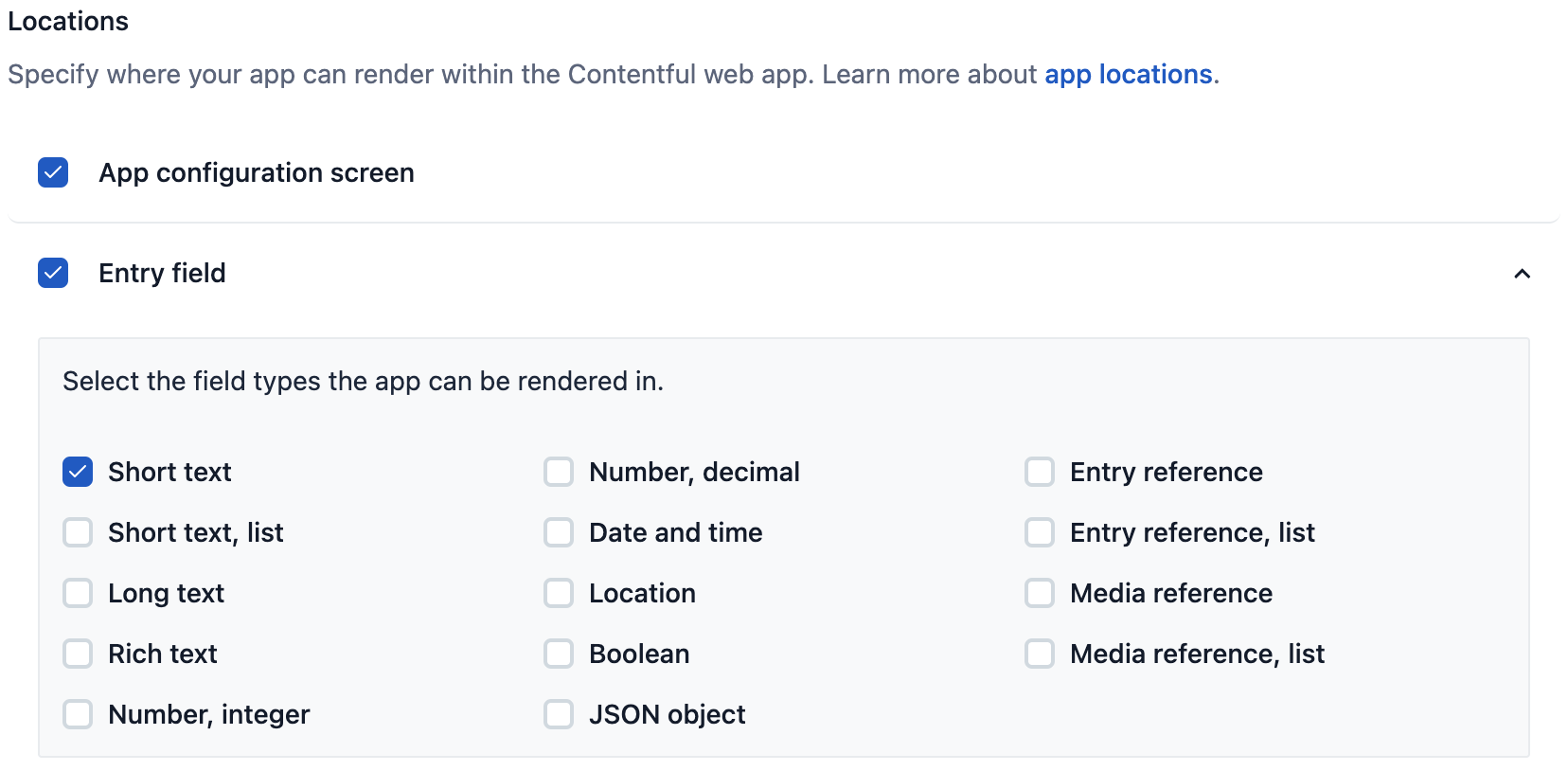Image resolution: width=1568 pixels, height=771 pixels.
Task: Enable the Number, decimal checkbox
Action: click(559, 472)
